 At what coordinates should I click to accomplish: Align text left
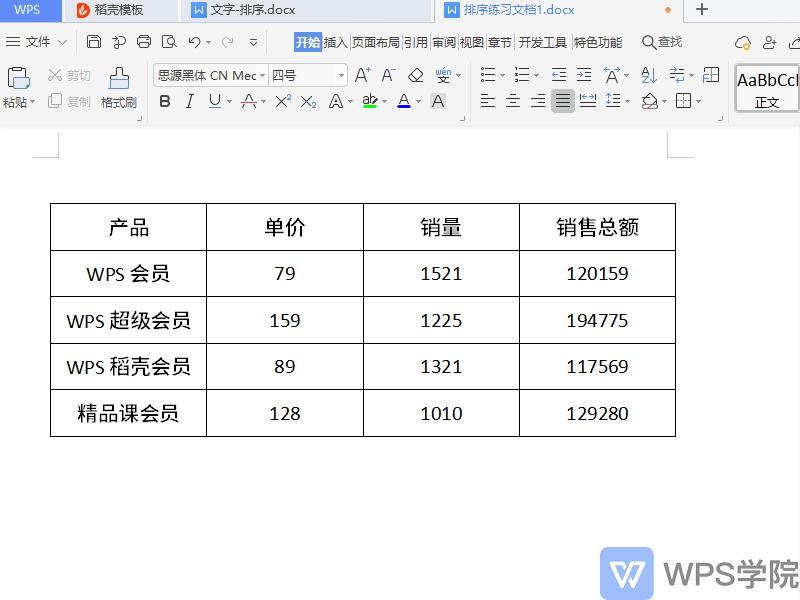pyautogui.click(x=488, y=102)
